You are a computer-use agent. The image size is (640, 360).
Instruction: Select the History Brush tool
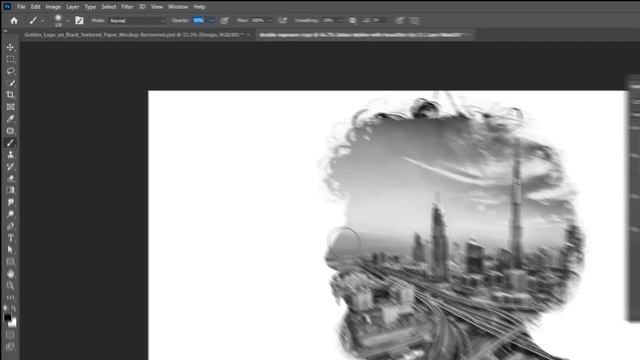[11, 167]
